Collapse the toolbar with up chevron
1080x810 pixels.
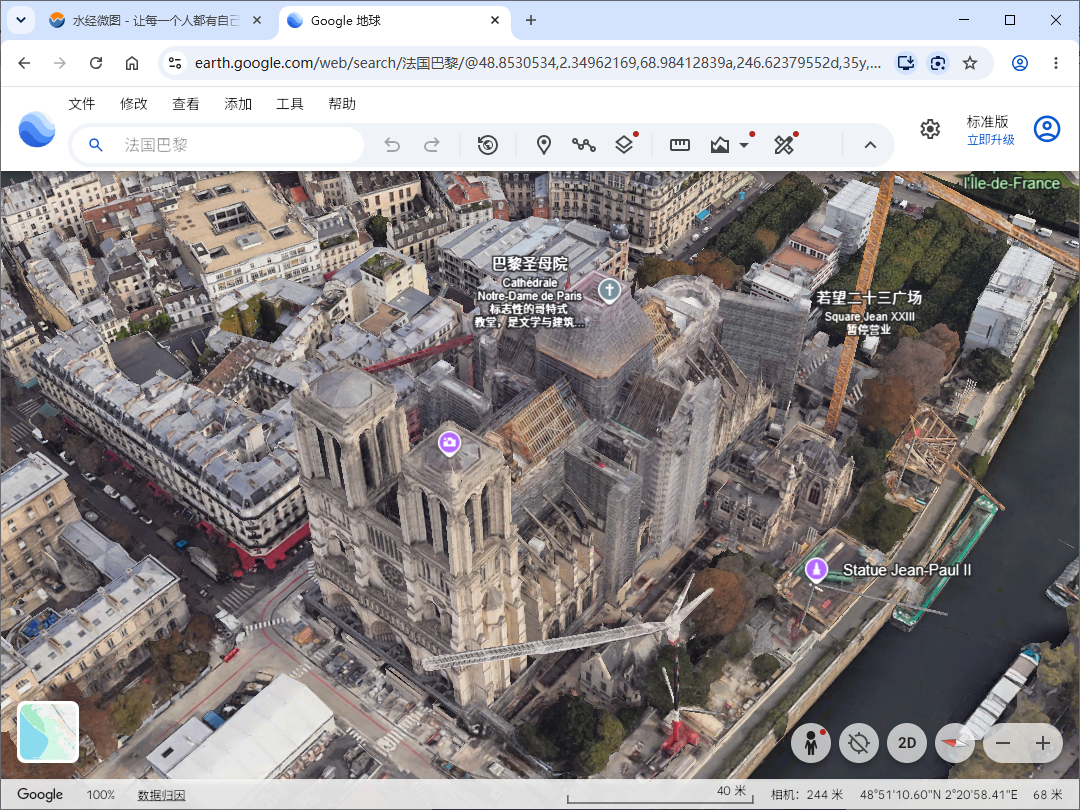tap(870, 145)
